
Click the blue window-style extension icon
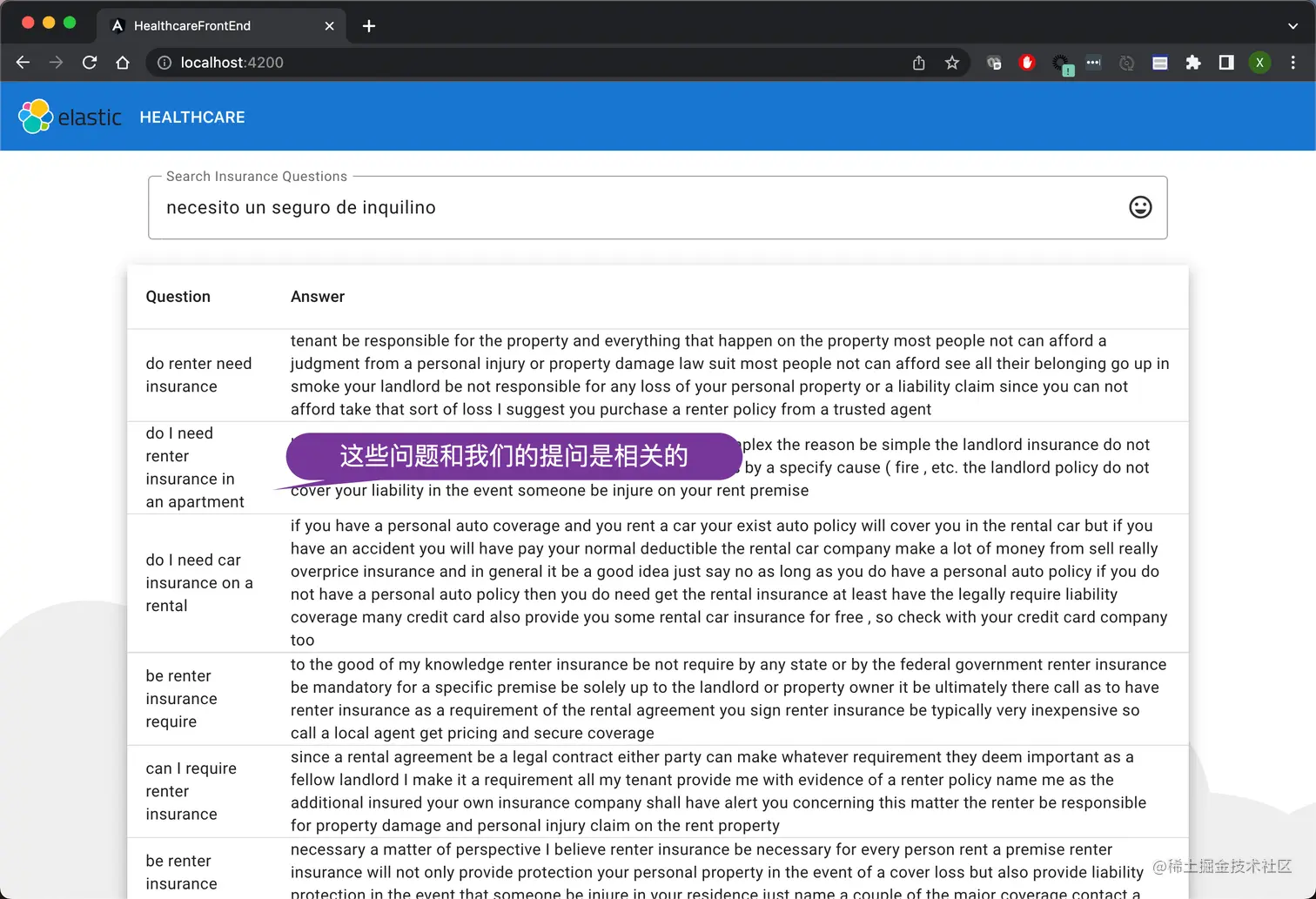click(1160, 63)
